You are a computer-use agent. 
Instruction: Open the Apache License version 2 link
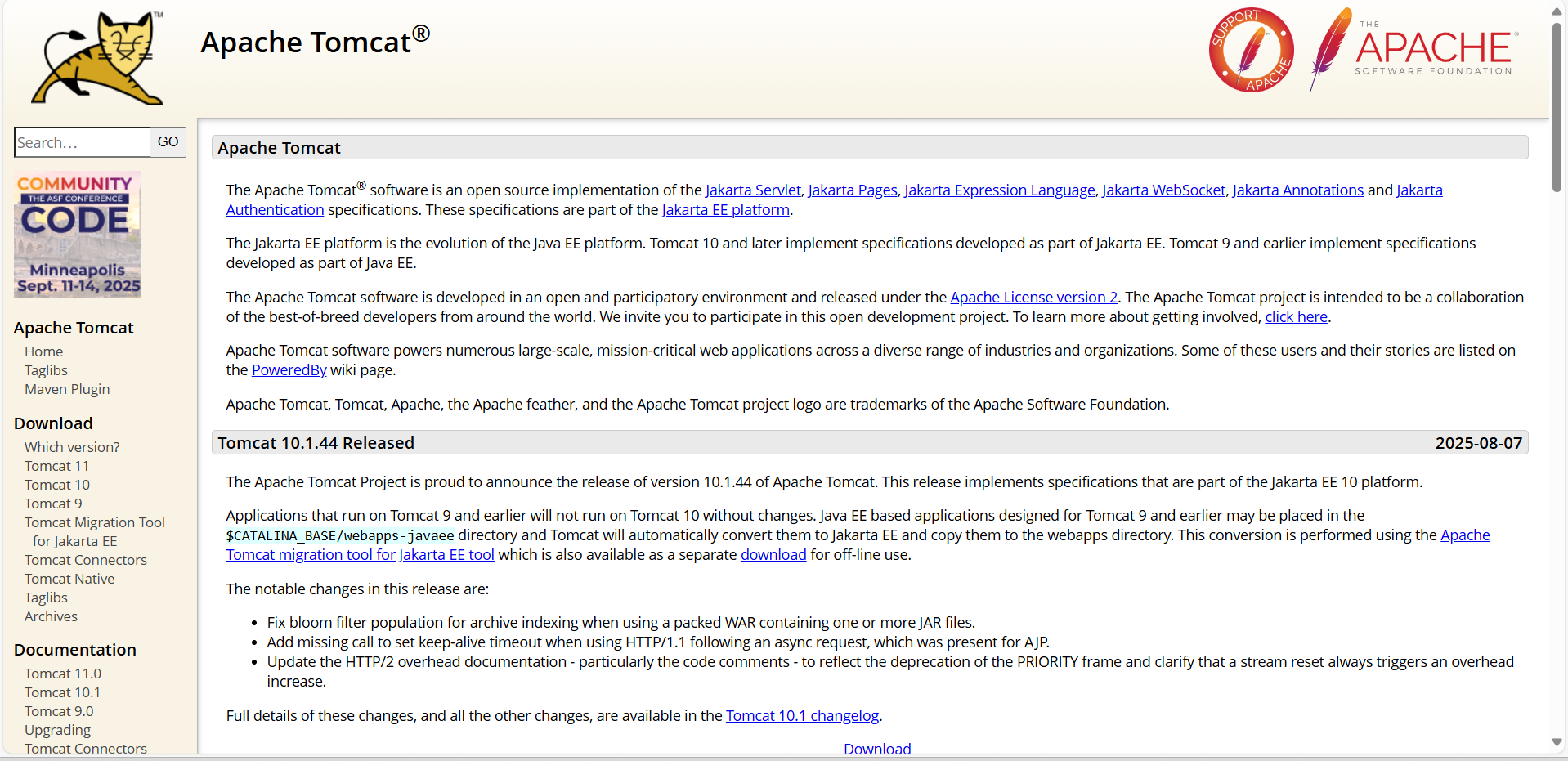[x=1033, y=297]
